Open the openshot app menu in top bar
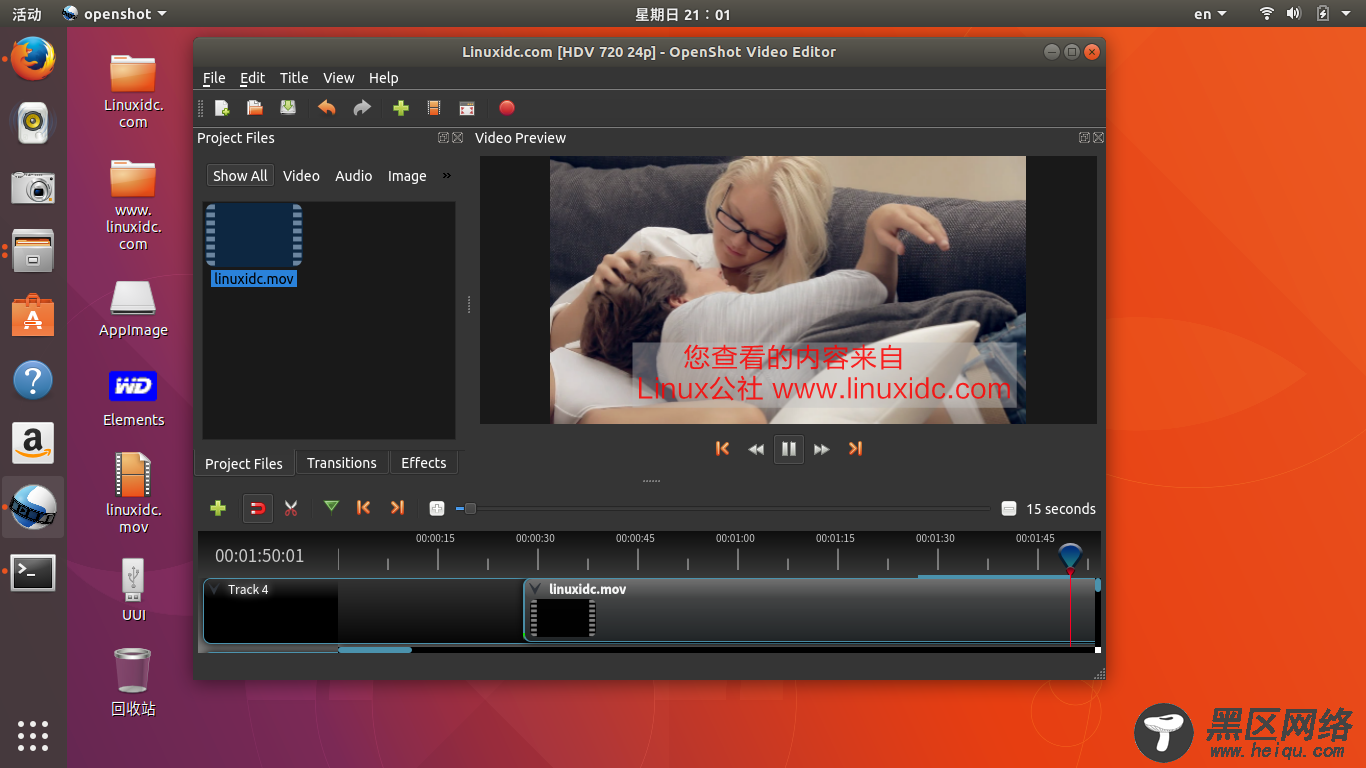Viewport: 1366px width, 768px height. pos(114,14)
